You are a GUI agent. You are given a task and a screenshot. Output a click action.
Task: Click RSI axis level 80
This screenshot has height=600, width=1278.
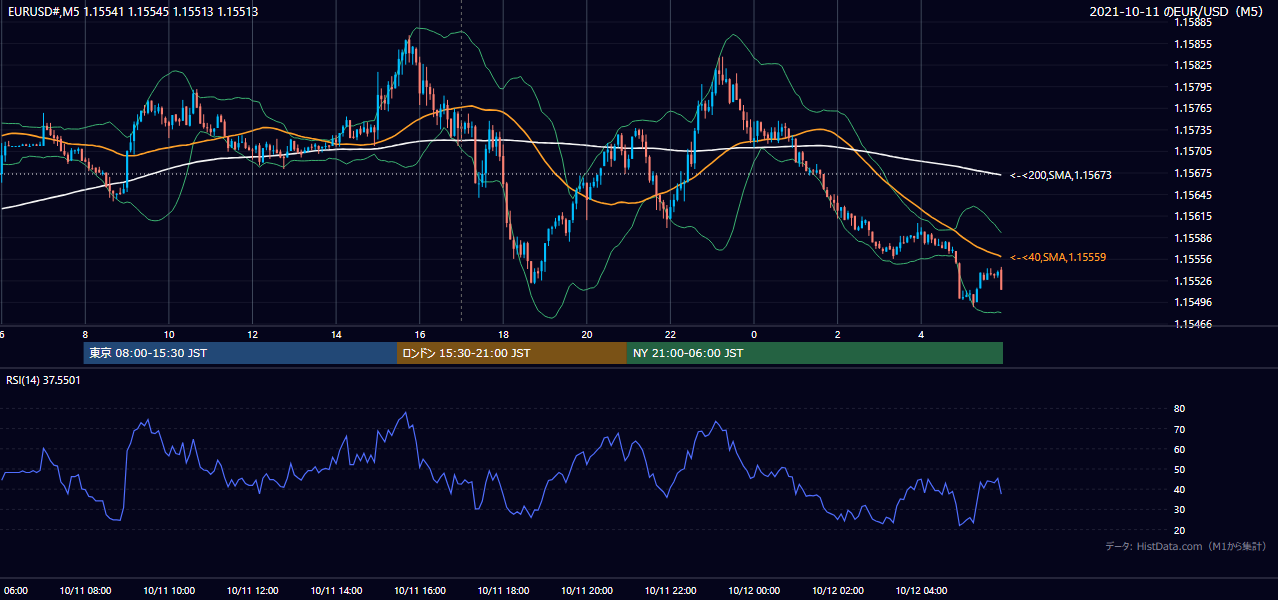pyautogui.click(x=1179, y=409)
